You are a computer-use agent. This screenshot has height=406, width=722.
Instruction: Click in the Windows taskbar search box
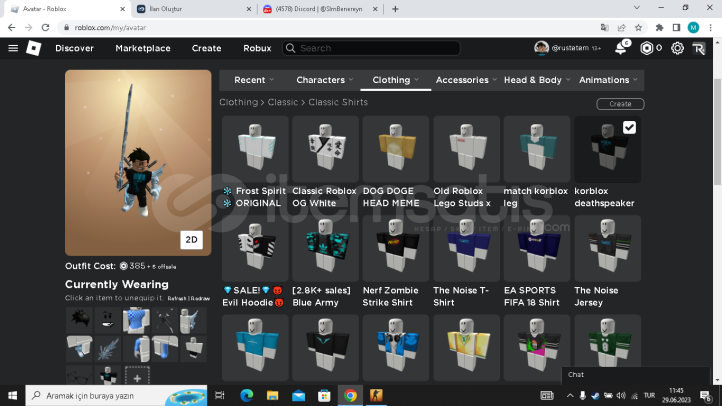click(116, 395)
